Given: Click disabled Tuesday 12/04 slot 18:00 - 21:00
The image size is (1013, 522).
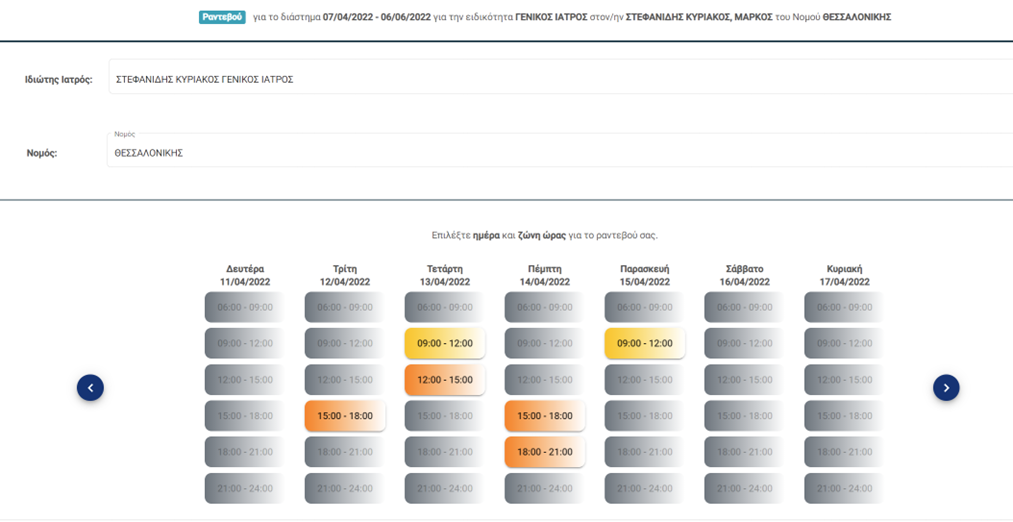Looking at the screenshot, I should [345, 452].
